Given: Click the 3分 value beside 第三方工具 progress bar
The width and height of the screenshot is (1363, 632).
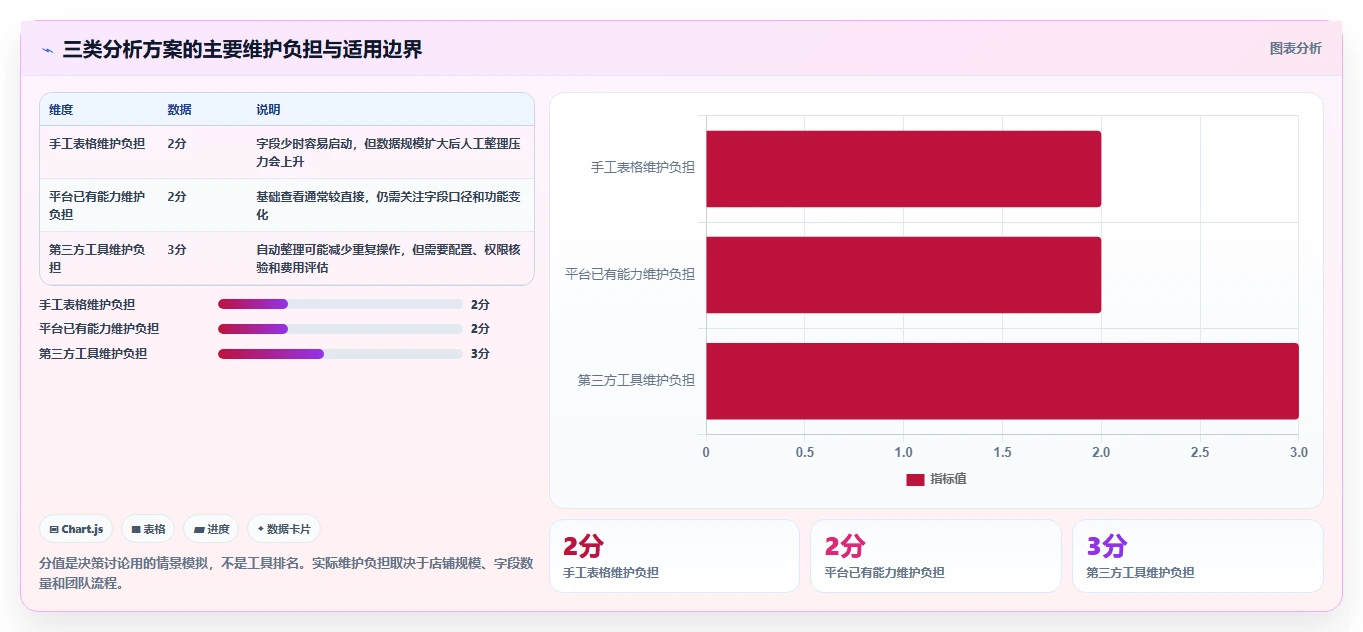Looking at the screenshot, I should coord(480,354).
